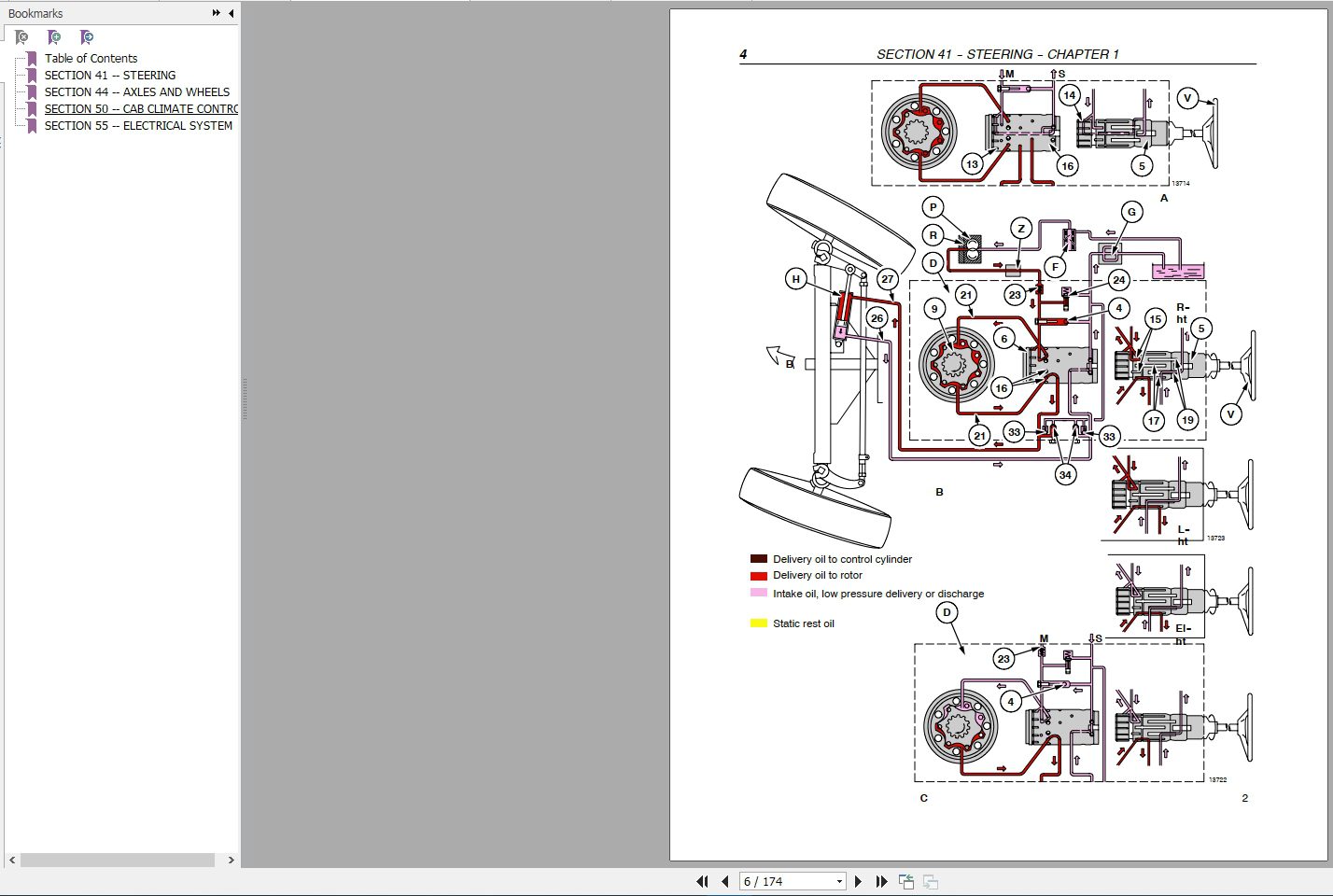Open bookmark SECTION 55 -- ELECTRICAL SYSTEM
This screenshot has width=1333, height=896.
coord(138,125)
